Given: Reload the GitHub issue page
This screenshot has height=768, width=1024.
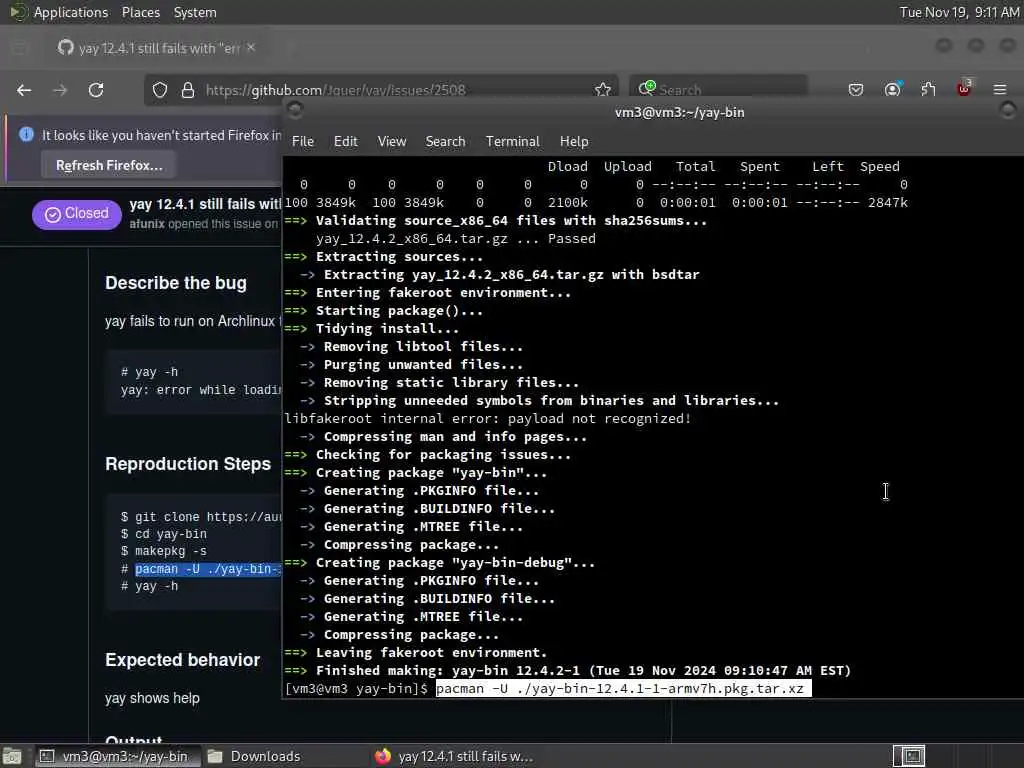Looking at the screenshot, I should tap(96, 90).
